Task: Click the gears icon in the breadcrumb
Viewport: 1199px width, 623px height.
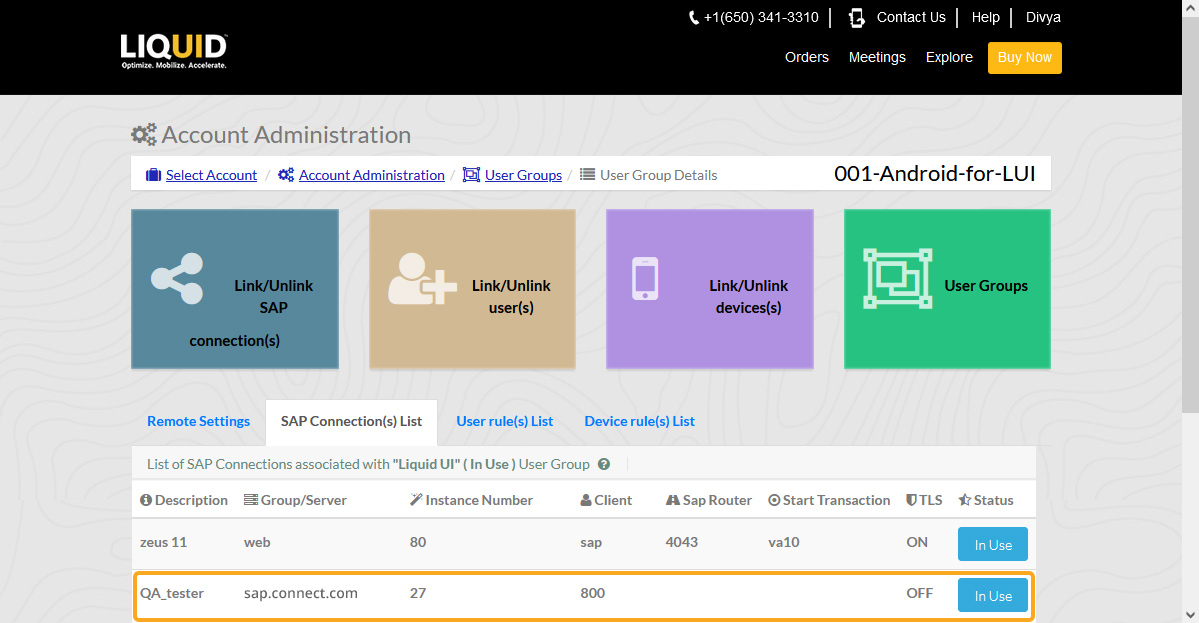Action: pyautogui.click(x=286, y=175)
